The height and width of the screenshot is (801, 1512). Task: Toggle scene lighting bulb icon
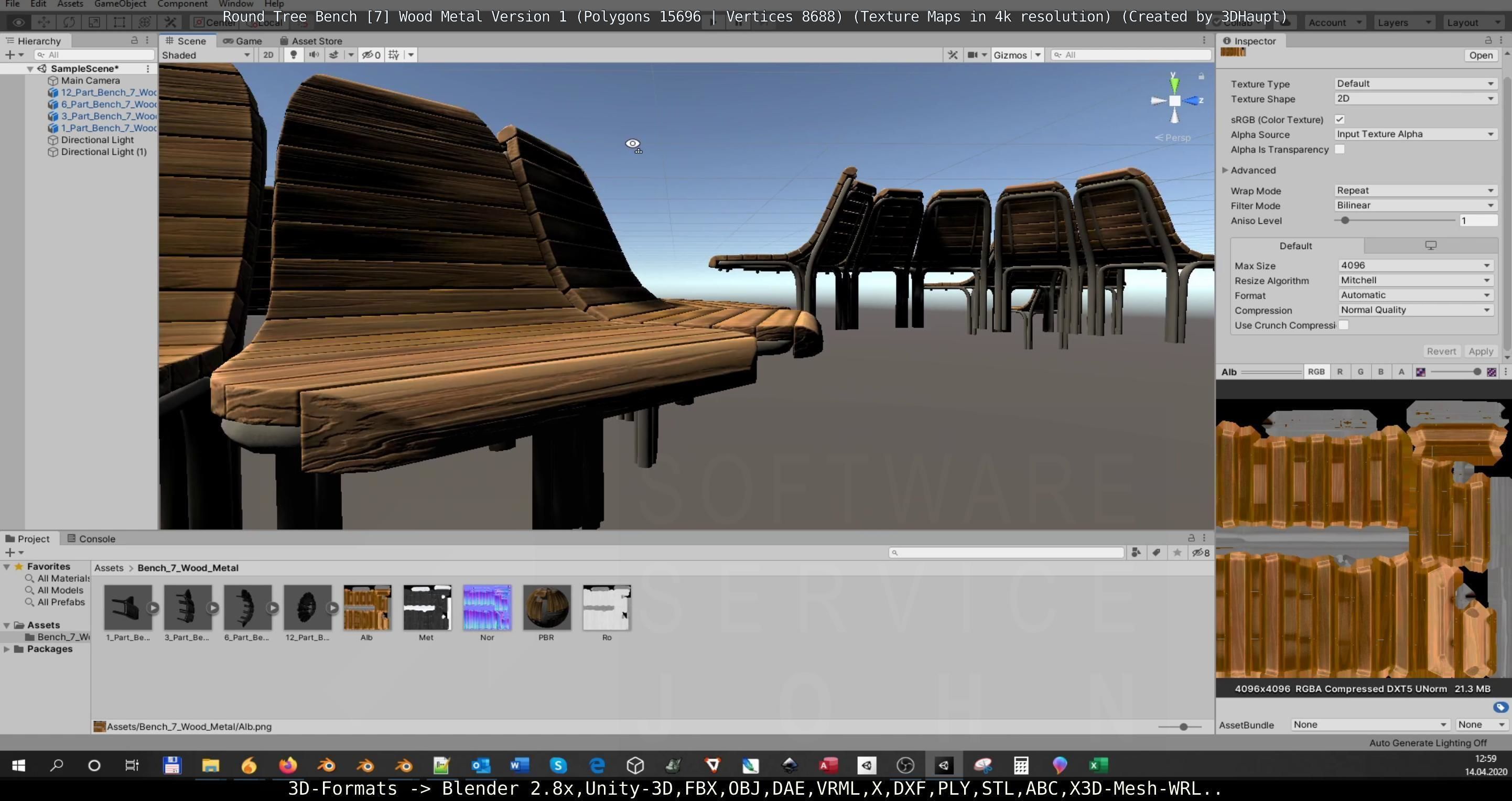(294, 55)
